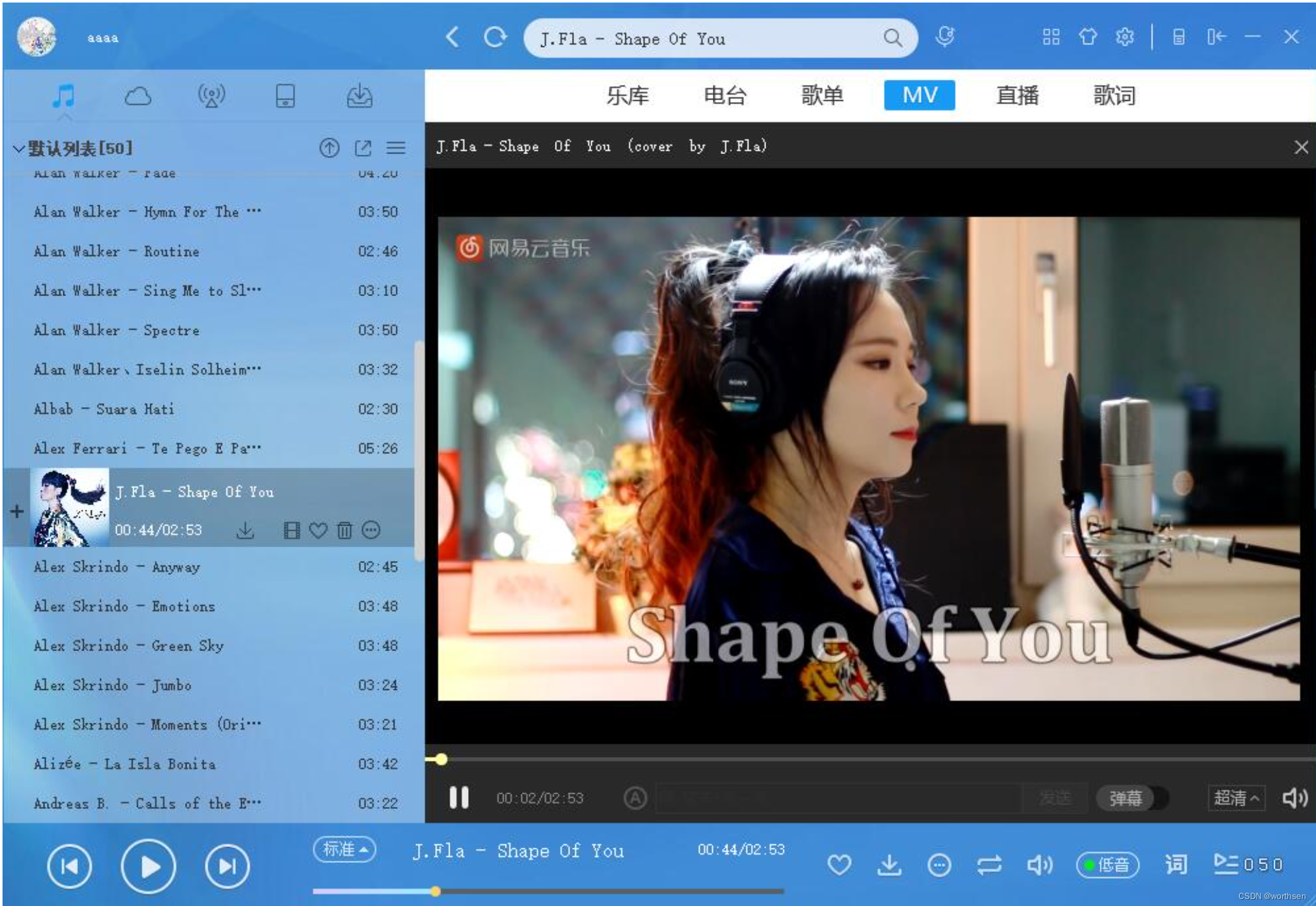Open the cloud music tab icon

click(x=138, y=96)
